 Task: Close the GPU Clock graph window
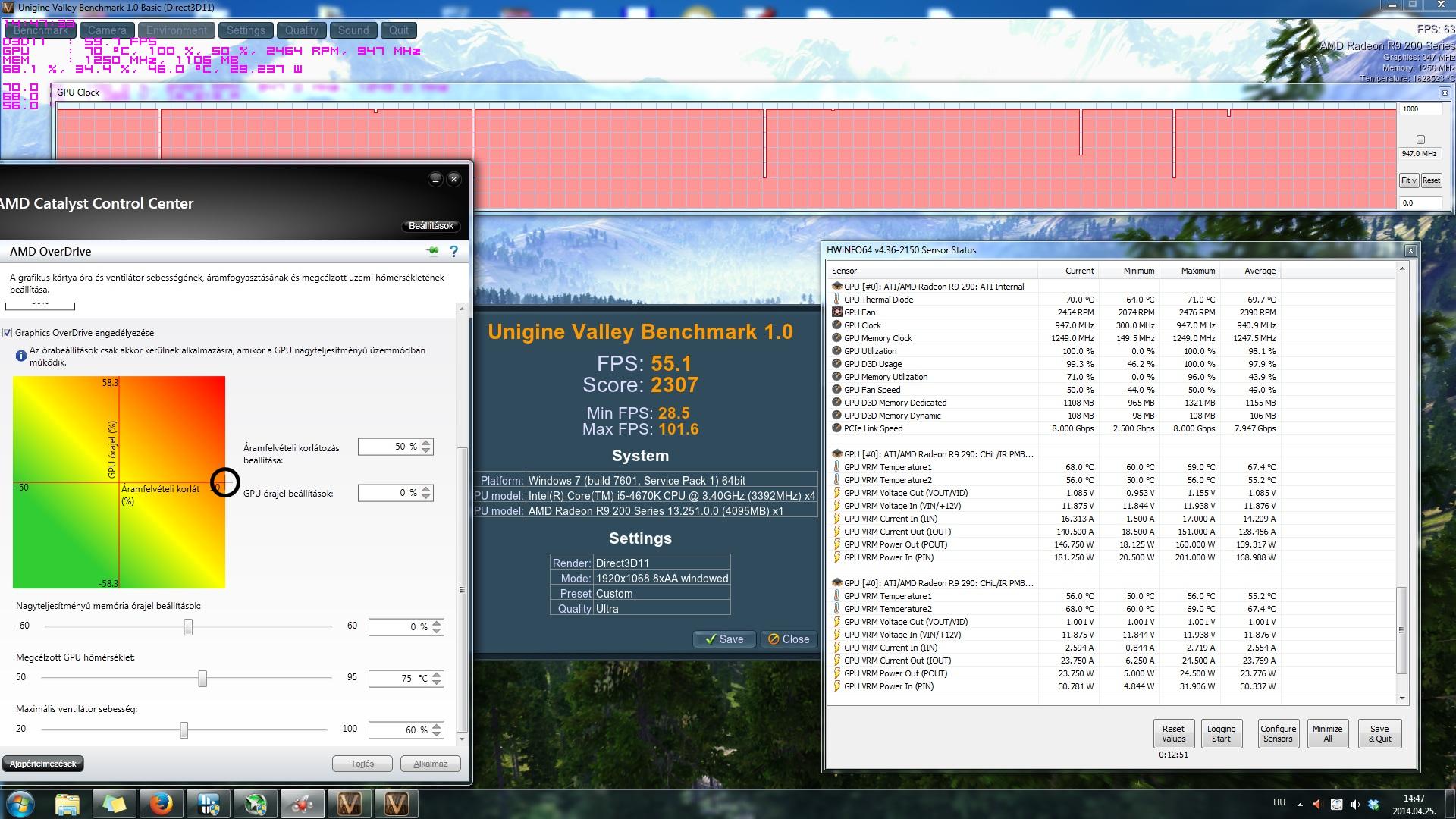(1444, 93)
